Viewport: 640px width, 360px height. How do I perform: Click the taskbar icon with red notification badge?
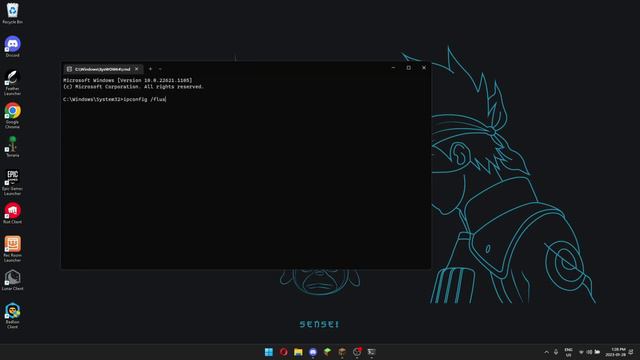[x=357, y=352]
